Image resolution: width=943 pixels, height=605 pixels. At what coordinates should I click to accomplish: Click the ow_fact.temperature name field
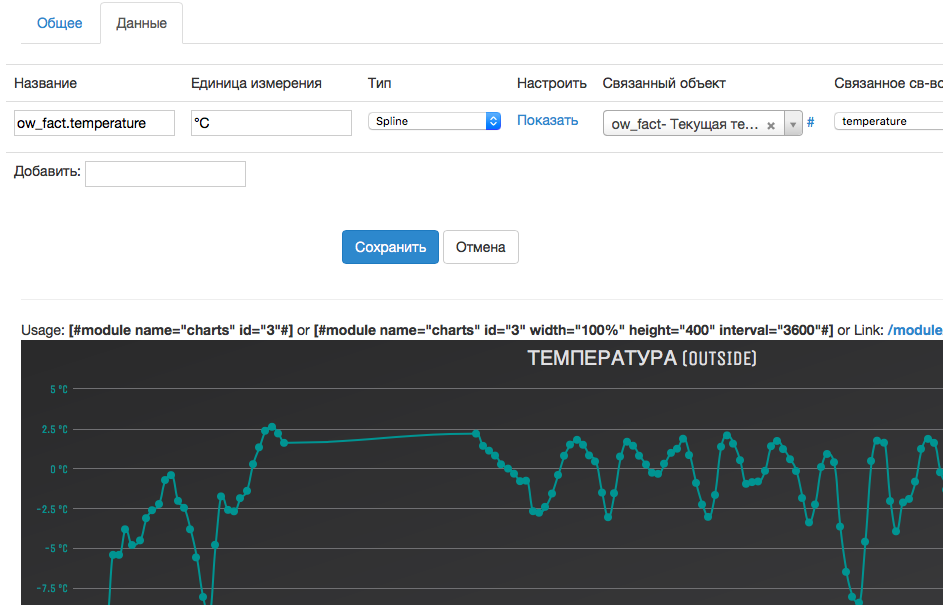click(x=95, y=123)
